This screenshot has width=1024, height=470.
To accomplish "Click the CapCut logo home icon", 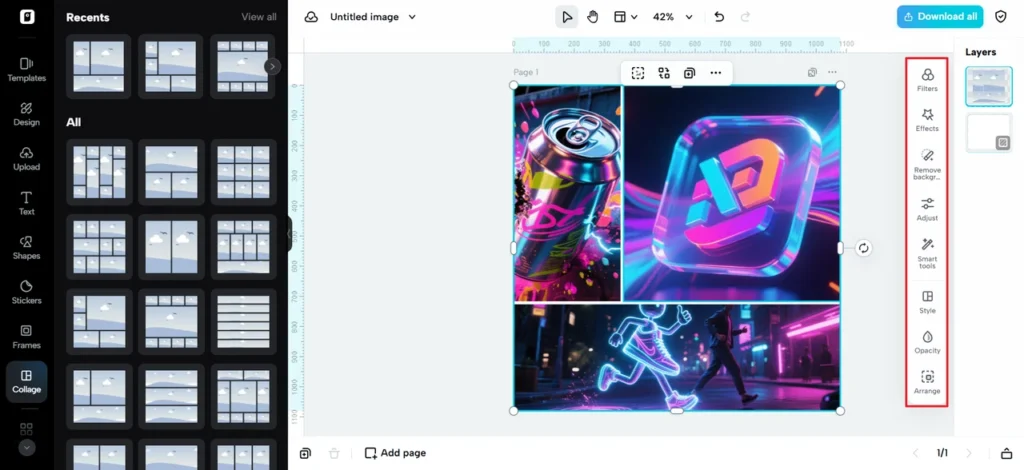I will 27,17.
